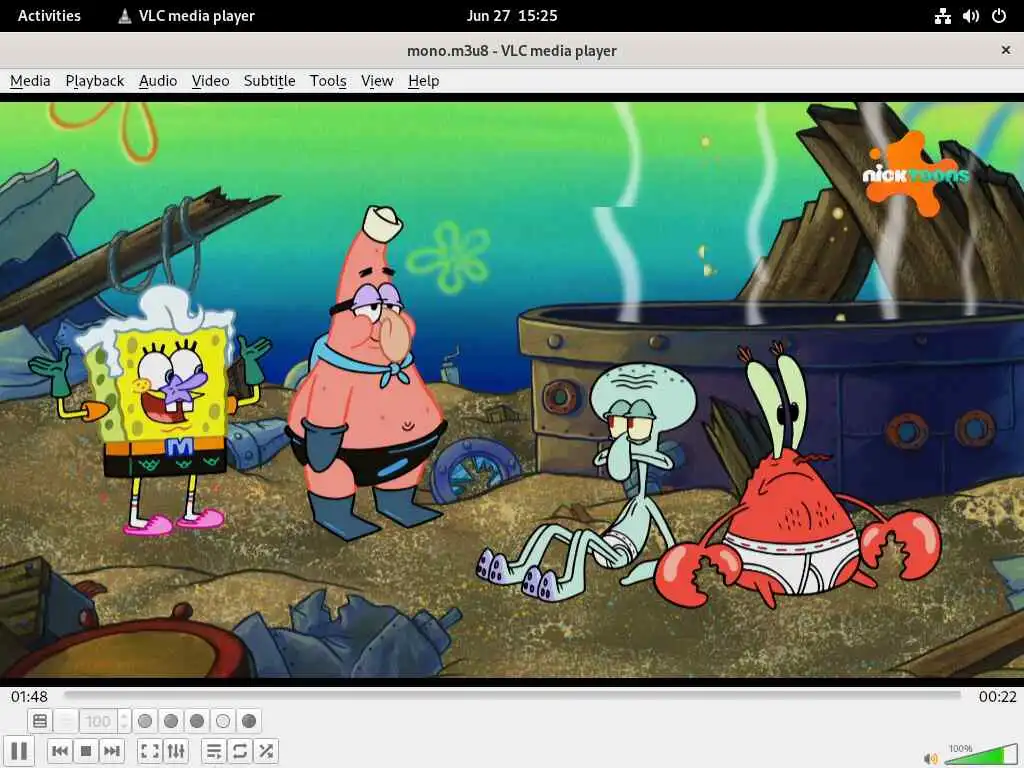Show extended settings equalizer dialog
Screen dimensions: 1024x768
click(176, 751)
